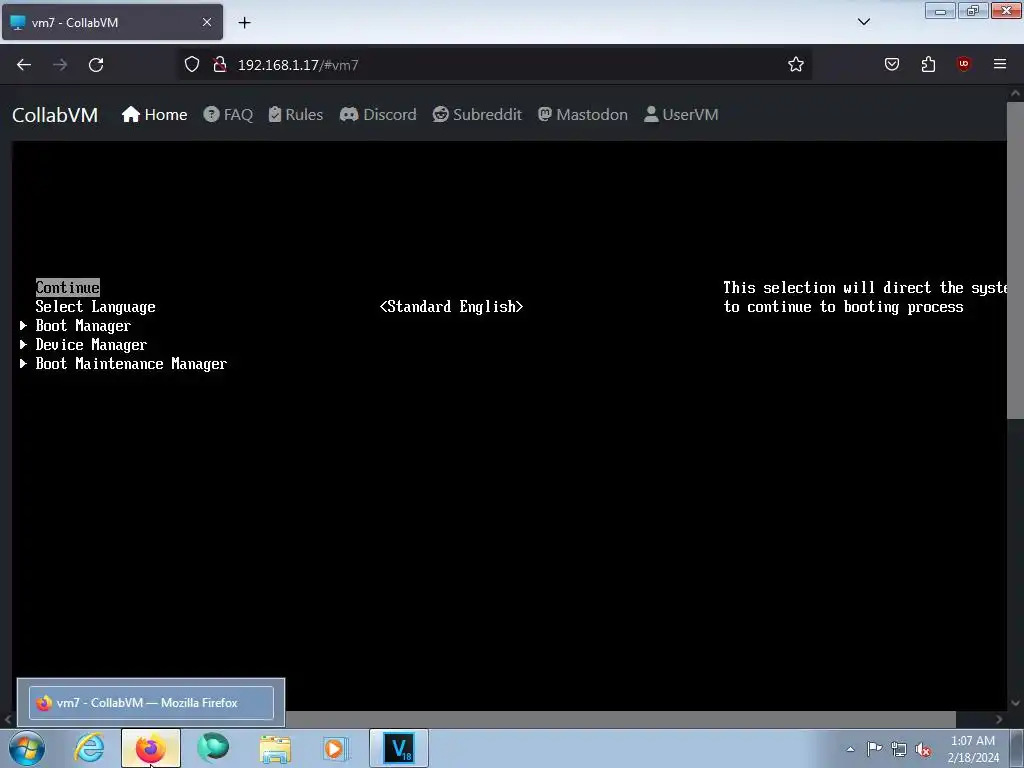Open Windows Explorer folder taskbar icon
1024x768 pixels.
pos(276,749)
